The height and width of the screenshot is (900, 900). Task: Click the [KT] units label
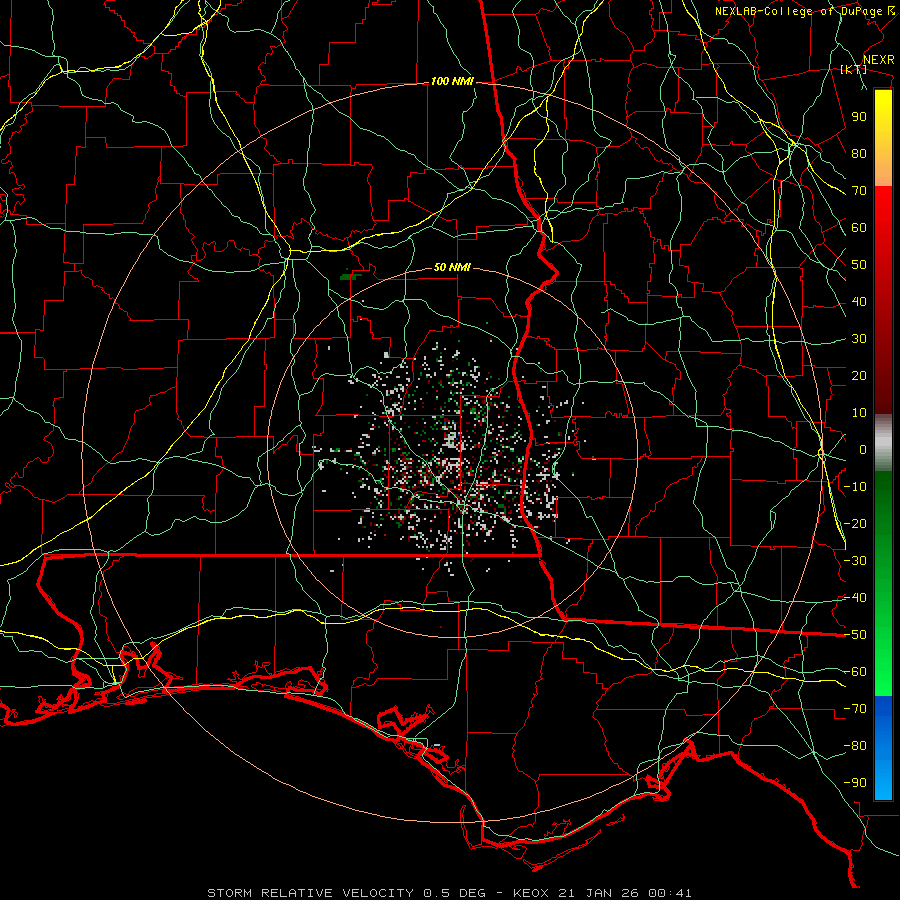point(853,69)
